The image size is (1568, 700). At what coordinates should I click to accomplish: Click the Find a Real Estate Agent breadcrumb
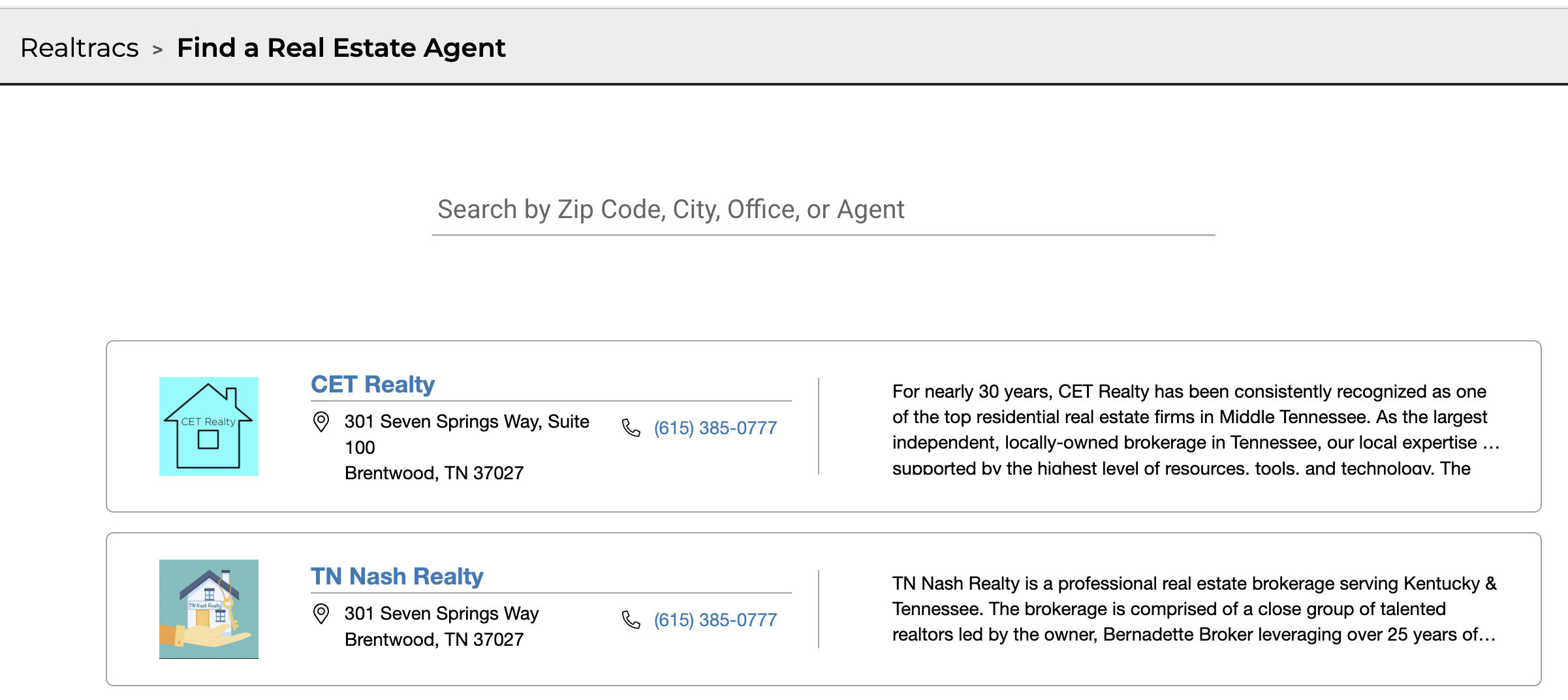[341, 48]
